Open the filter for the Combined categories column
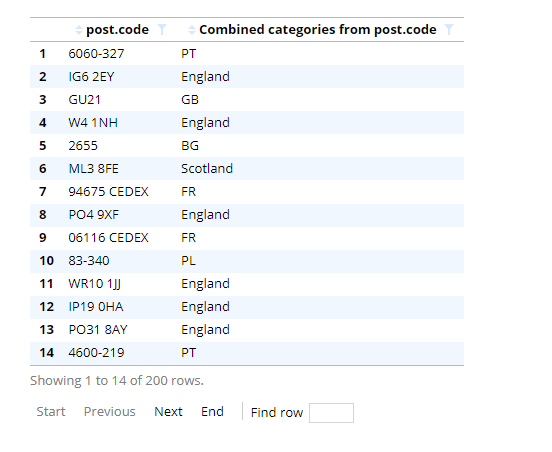Screen dimensions: 552x452 (x=449, y=30)
